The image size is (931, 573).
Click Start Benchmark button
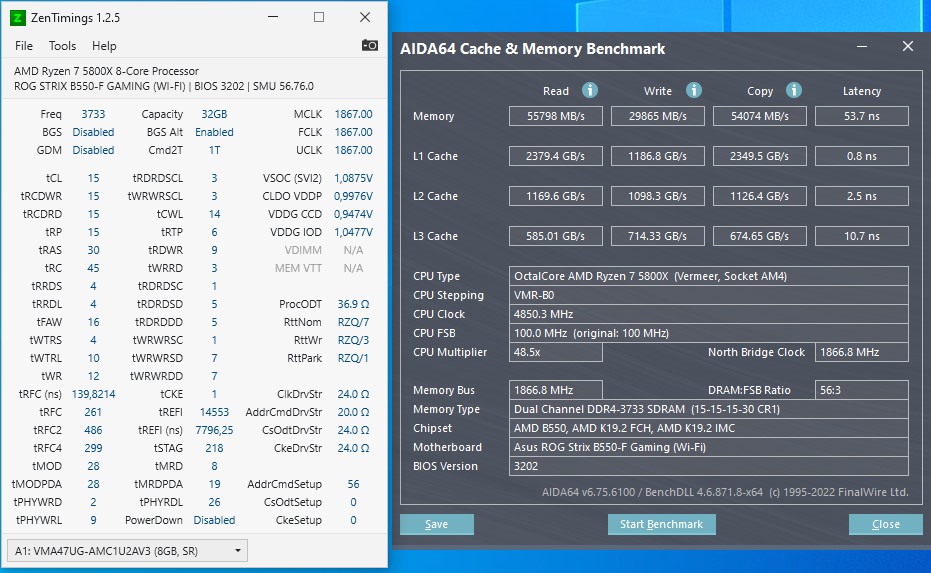click(x=661, y=524)
